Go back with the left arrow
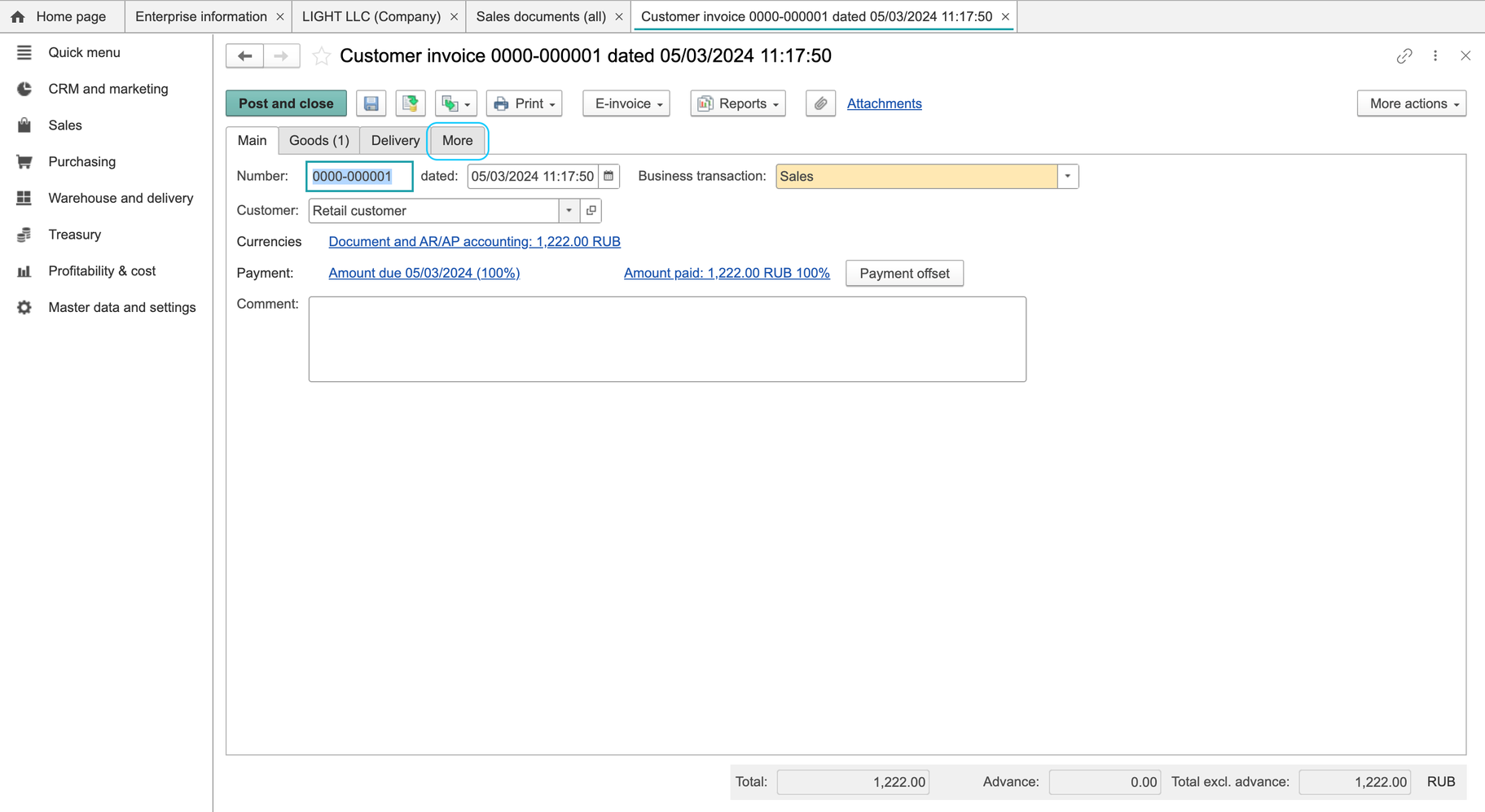 (x=244, y=55)
